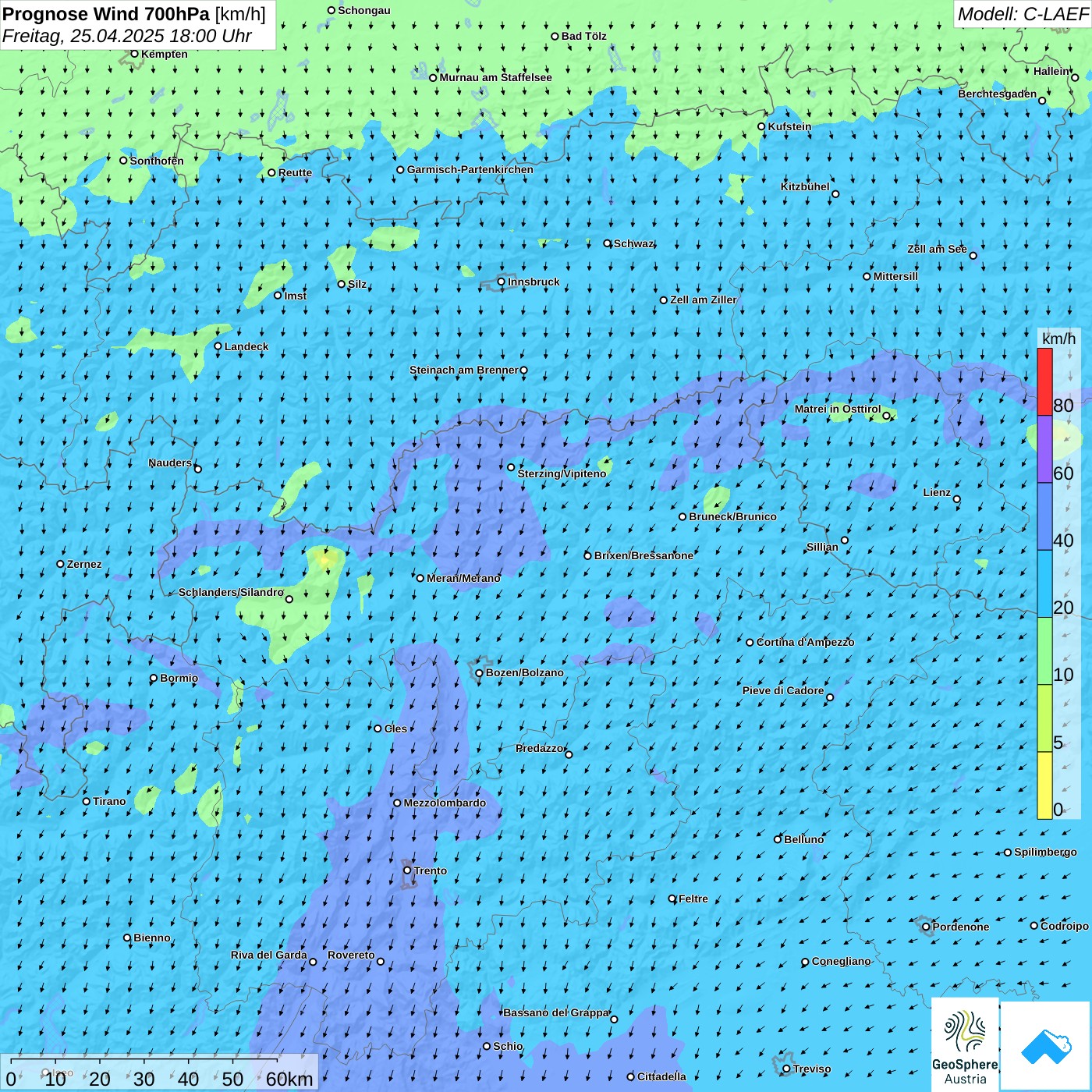This screenshot has width=1092, height=1092.
Task: Click the Bozen/Bolzano city marker
Action: [x=480, y=672]
